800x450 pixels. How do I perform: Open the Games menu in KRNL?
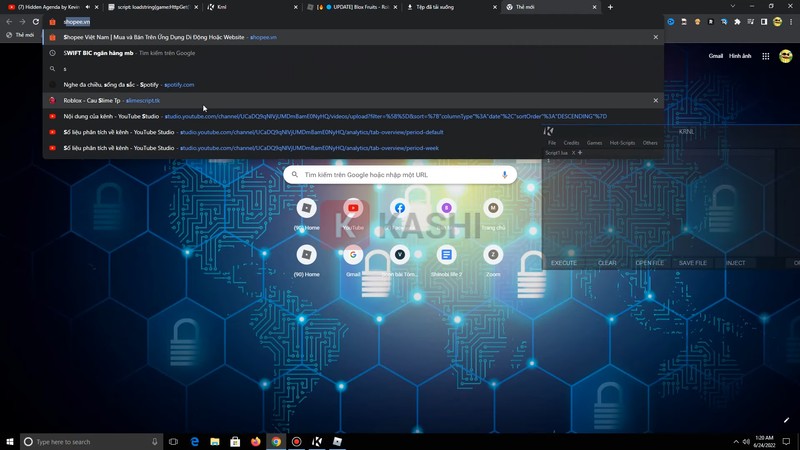pos(595,143)
